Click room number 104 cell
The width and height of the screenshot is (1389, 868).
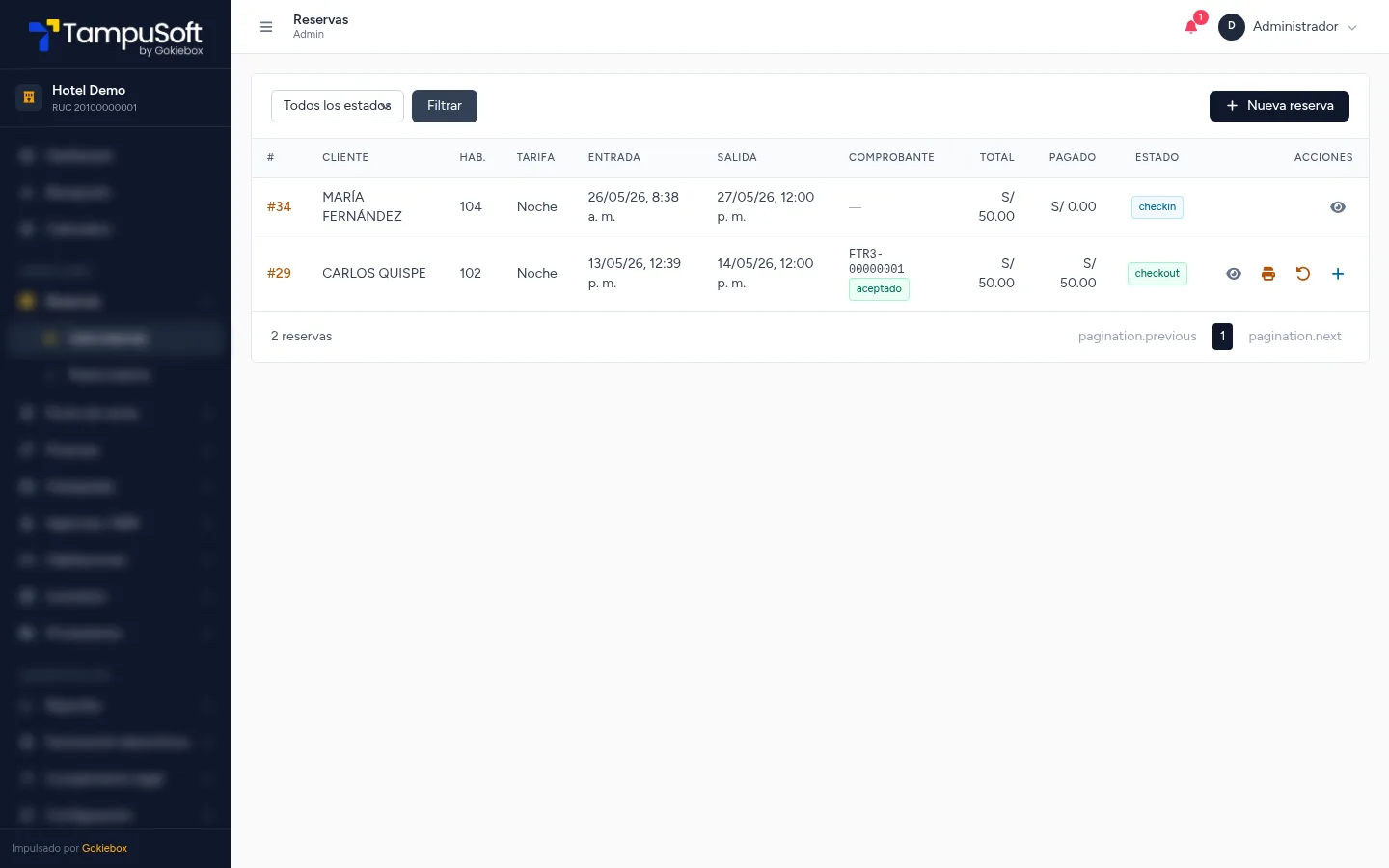point(471,206)
